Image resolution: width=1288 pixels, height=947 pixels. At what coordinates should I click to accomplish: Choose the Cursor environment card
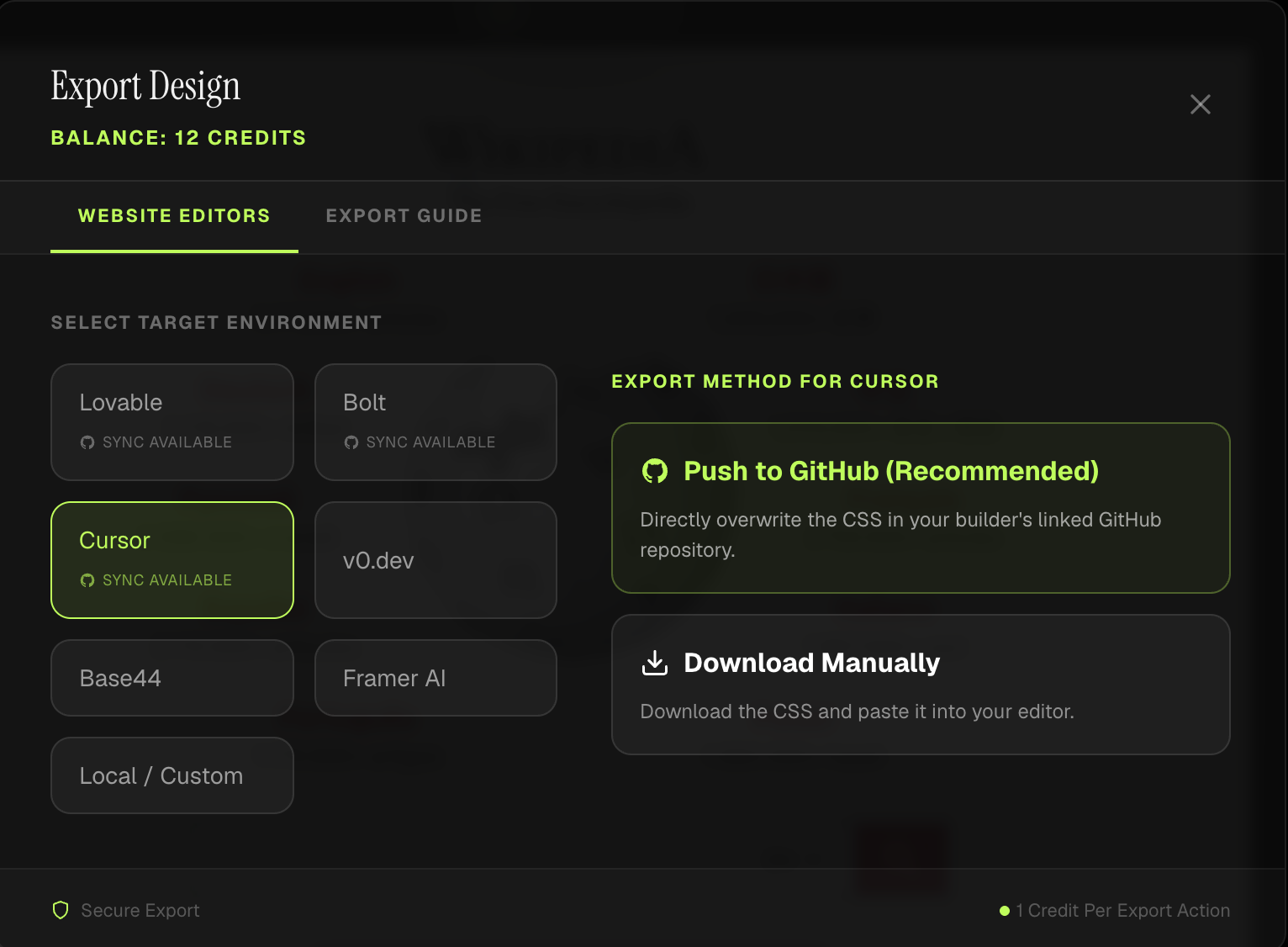click(172, 560)
